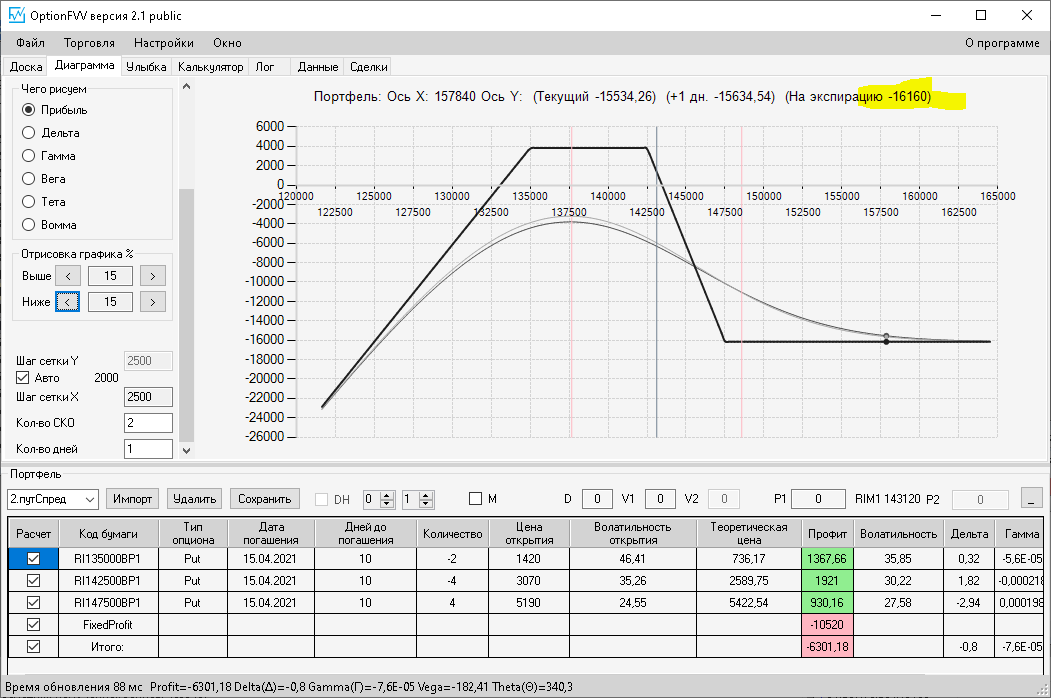
Task: Click the Выше value field showing 15
Action: pyautogui.click(x=111, y=276)
